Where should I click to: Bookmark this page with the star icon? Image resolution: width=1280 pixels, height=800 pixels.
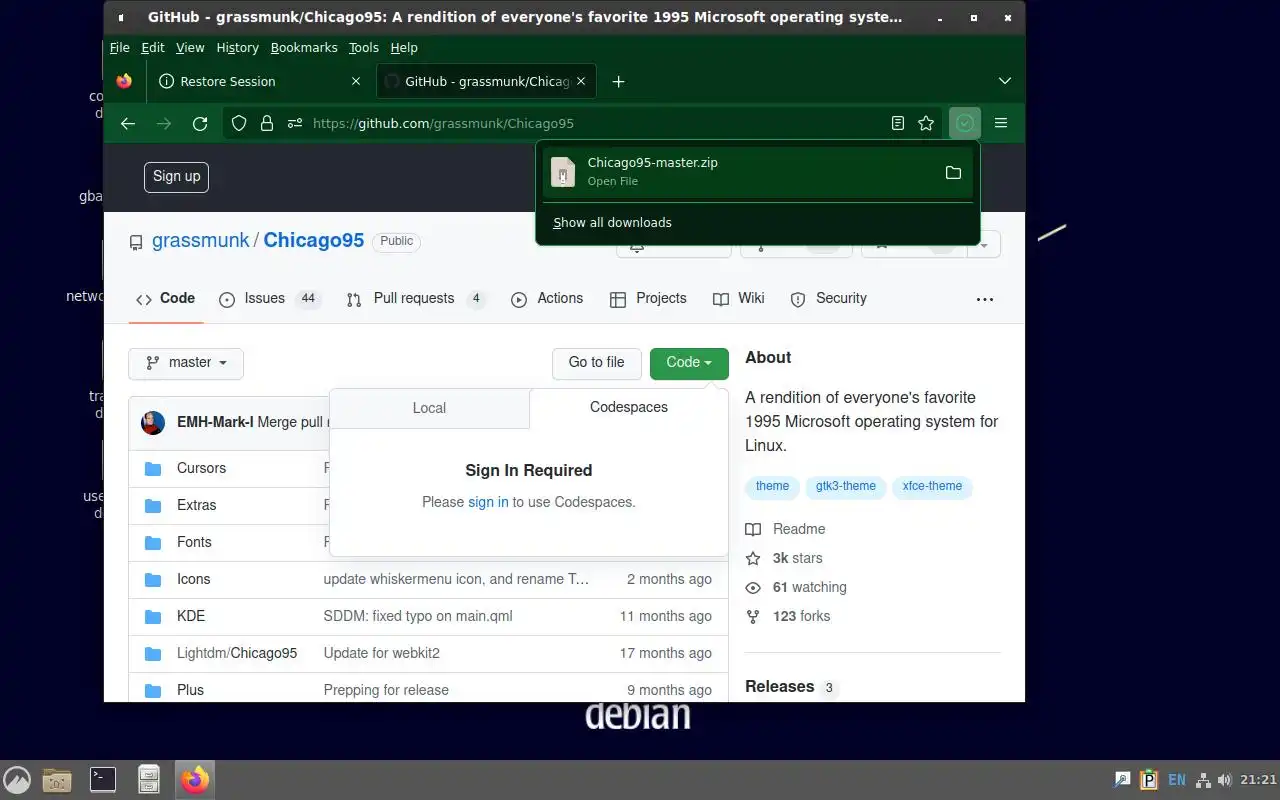[926, 123]
